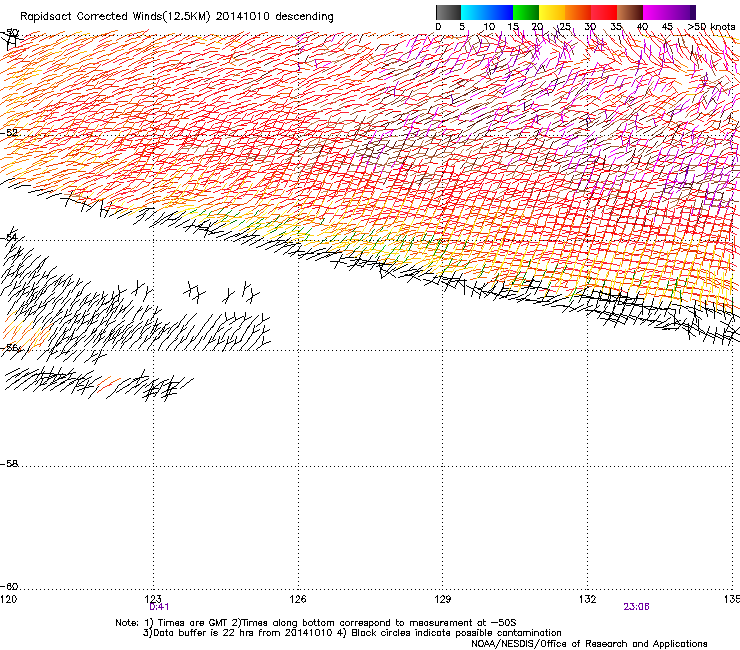Pick the magenta 40-45 knots color bar segment
This screenshot has width=740, height=650.
656,12
